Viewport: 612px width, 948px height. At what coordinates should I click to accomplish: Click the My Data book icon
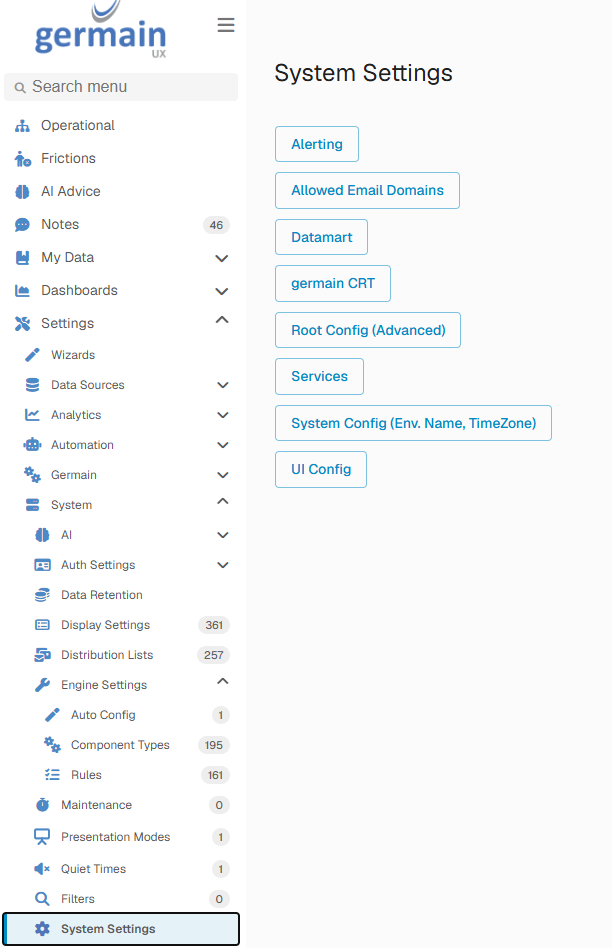(x=22, y=258)
